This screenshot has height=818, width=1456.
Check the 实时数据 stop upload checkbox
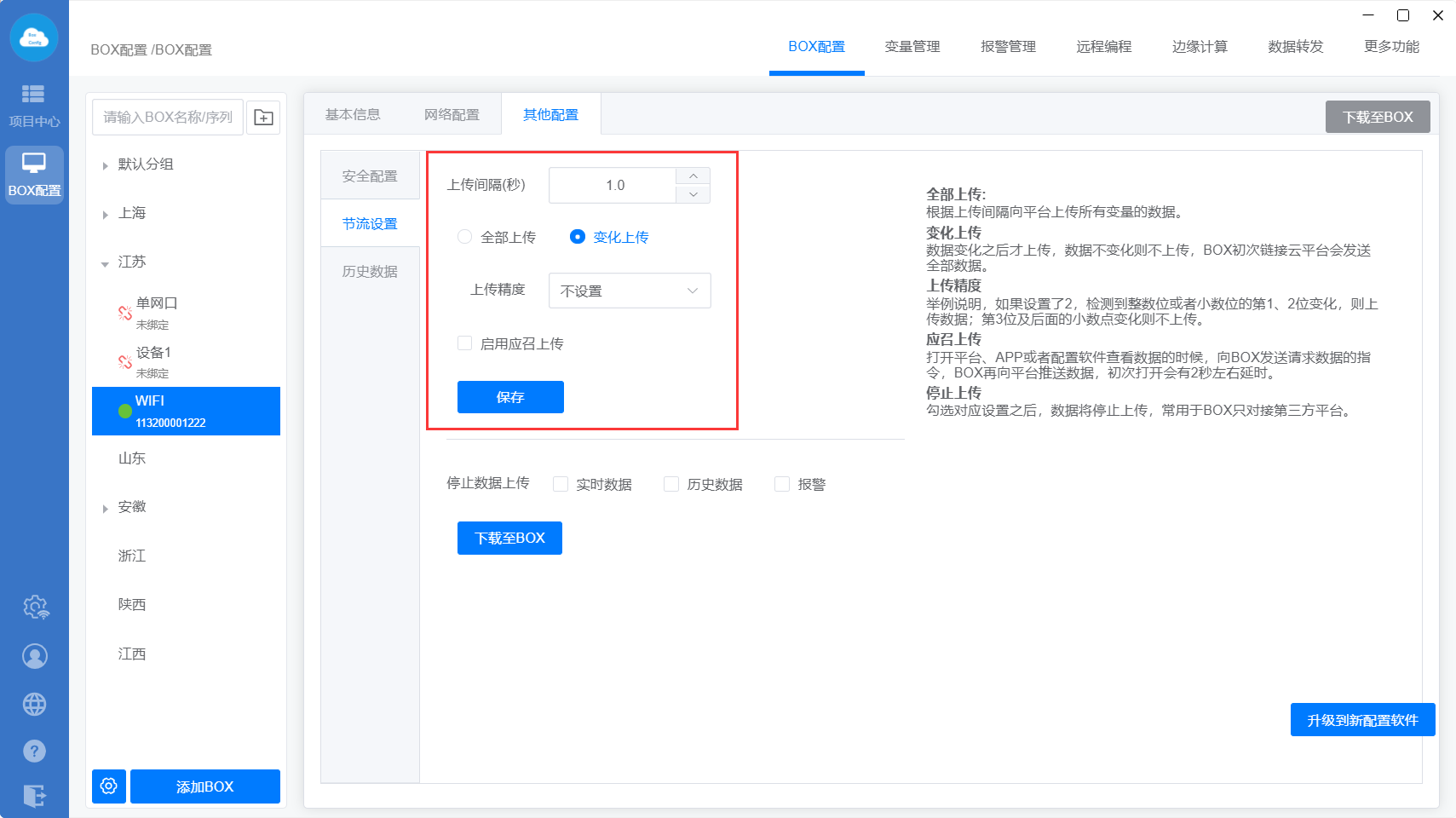[x=561, y=484]
